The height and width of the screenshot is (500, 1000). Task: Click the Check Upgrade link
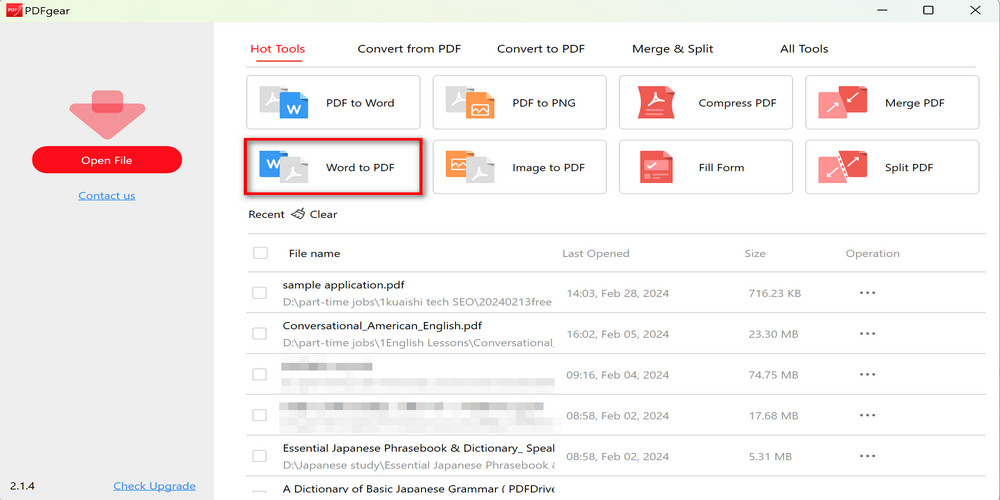(154, 486)
